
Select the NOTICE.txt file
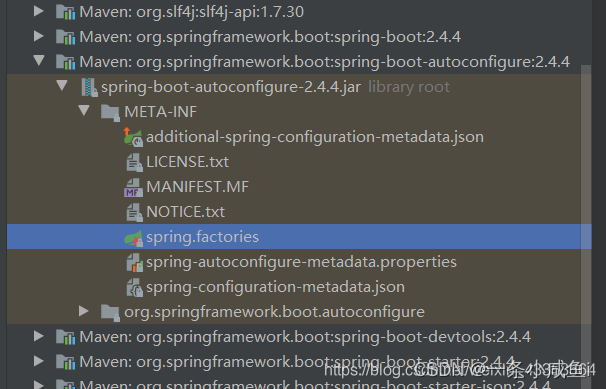(x=186, y=212)
